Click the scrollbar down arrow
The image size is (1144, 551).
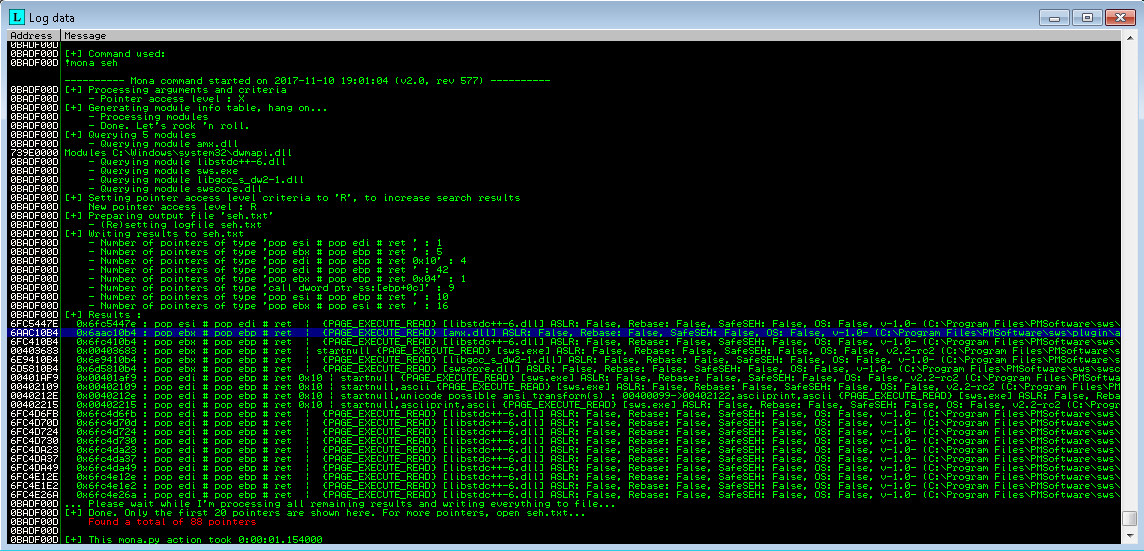pyautogui.click(x=1129, y=538)
